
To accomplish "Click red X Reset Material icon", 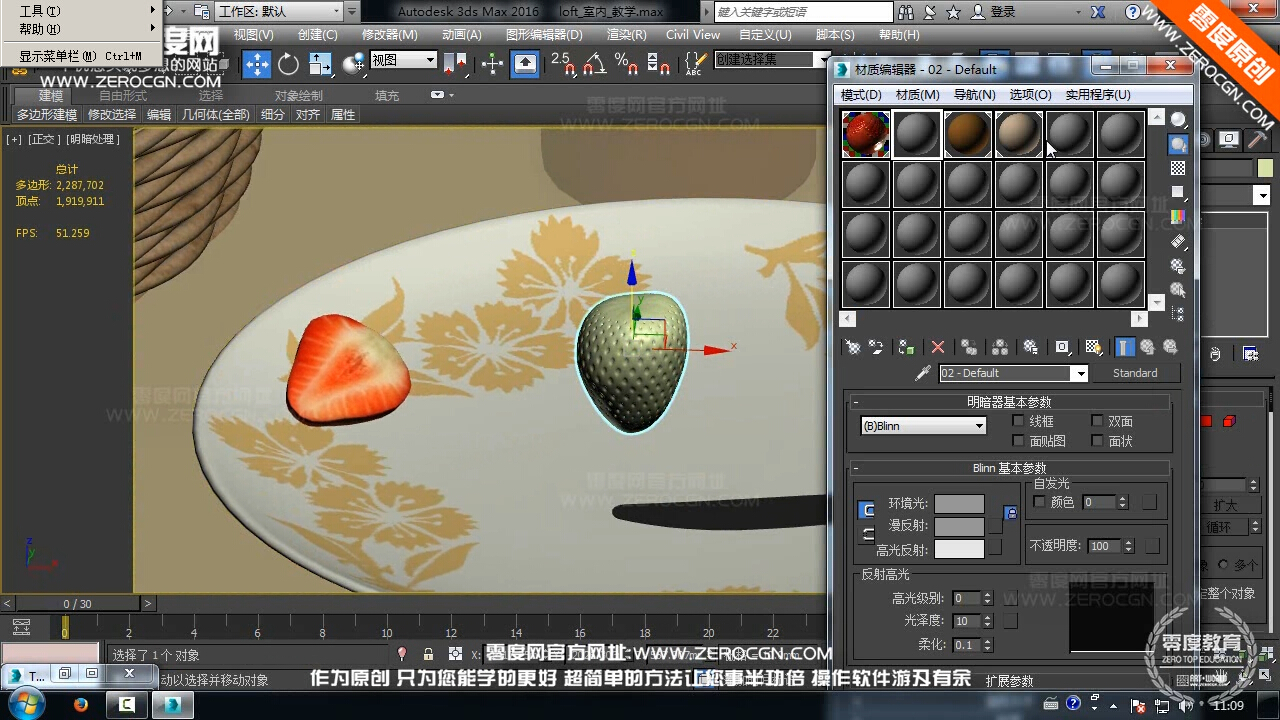I will point(938,347).
